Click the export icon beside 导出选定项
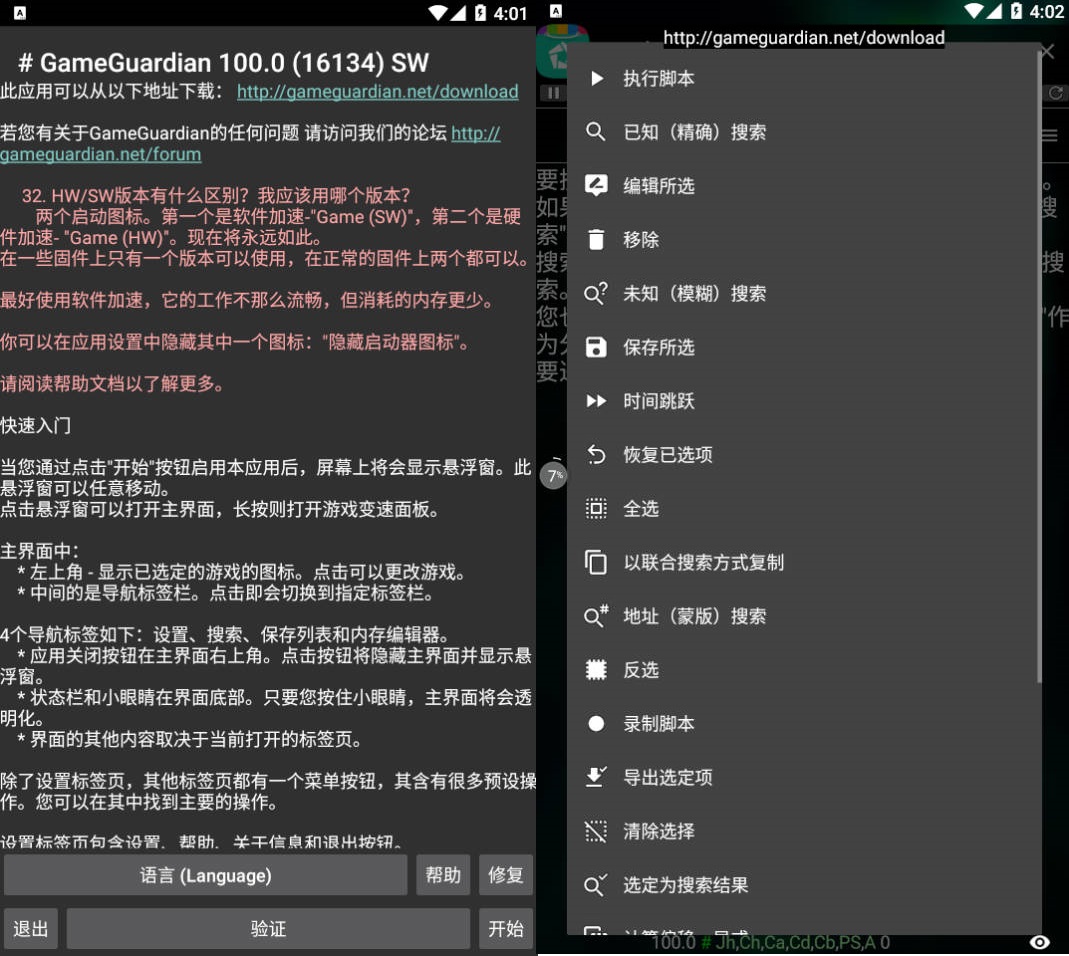Screen dimensions: 1069x956 point(596,777)
